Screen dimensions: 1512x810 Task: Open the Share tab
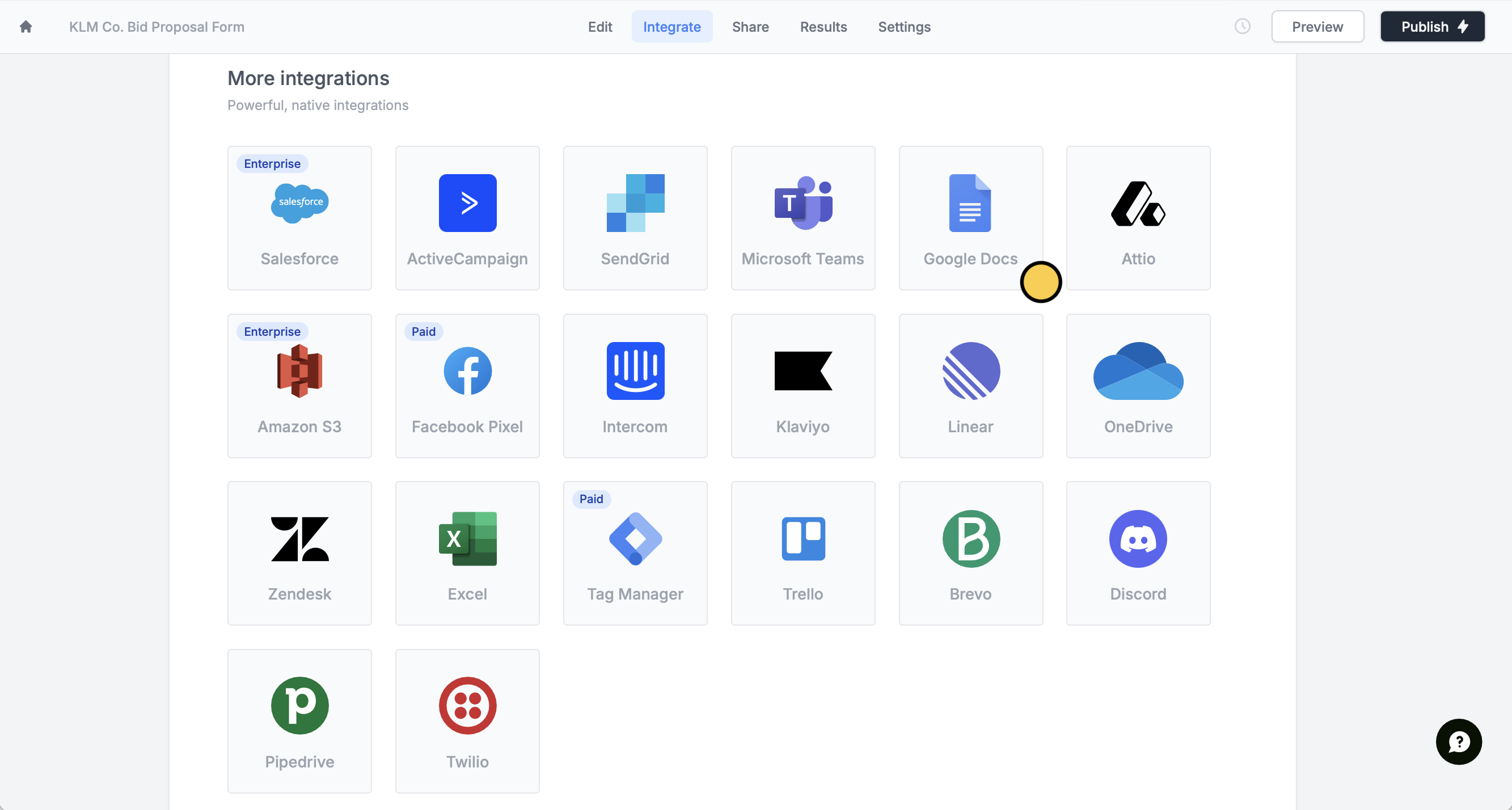coord(750,27)
